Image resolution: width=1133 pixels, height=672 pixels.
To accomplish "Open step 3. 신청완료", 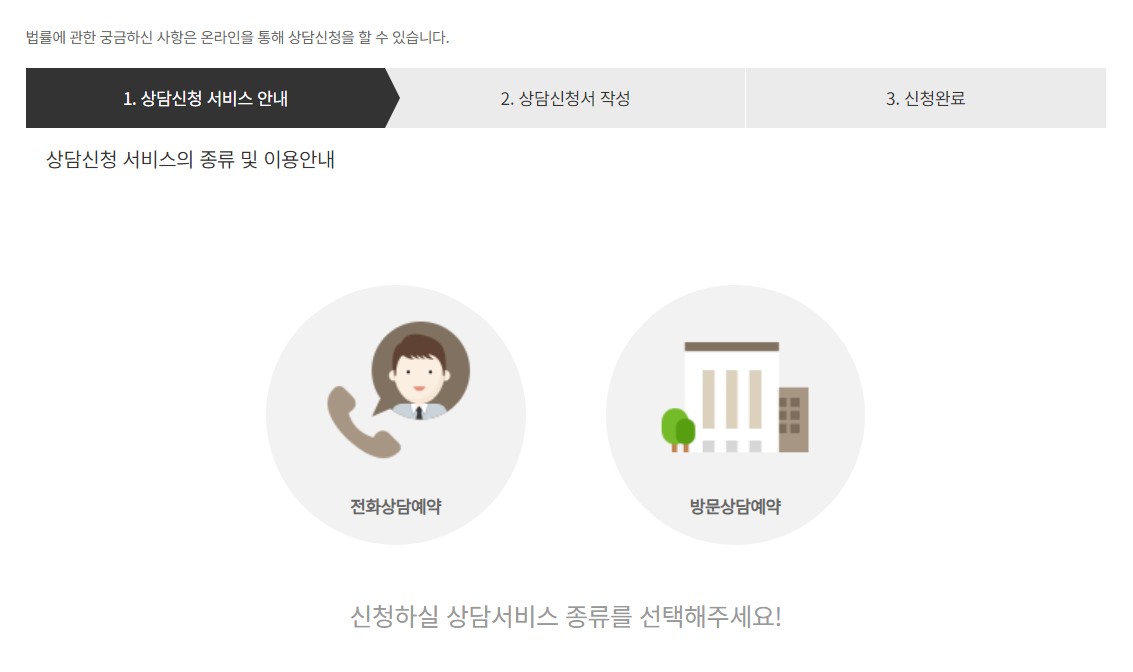I will point(926,98).
